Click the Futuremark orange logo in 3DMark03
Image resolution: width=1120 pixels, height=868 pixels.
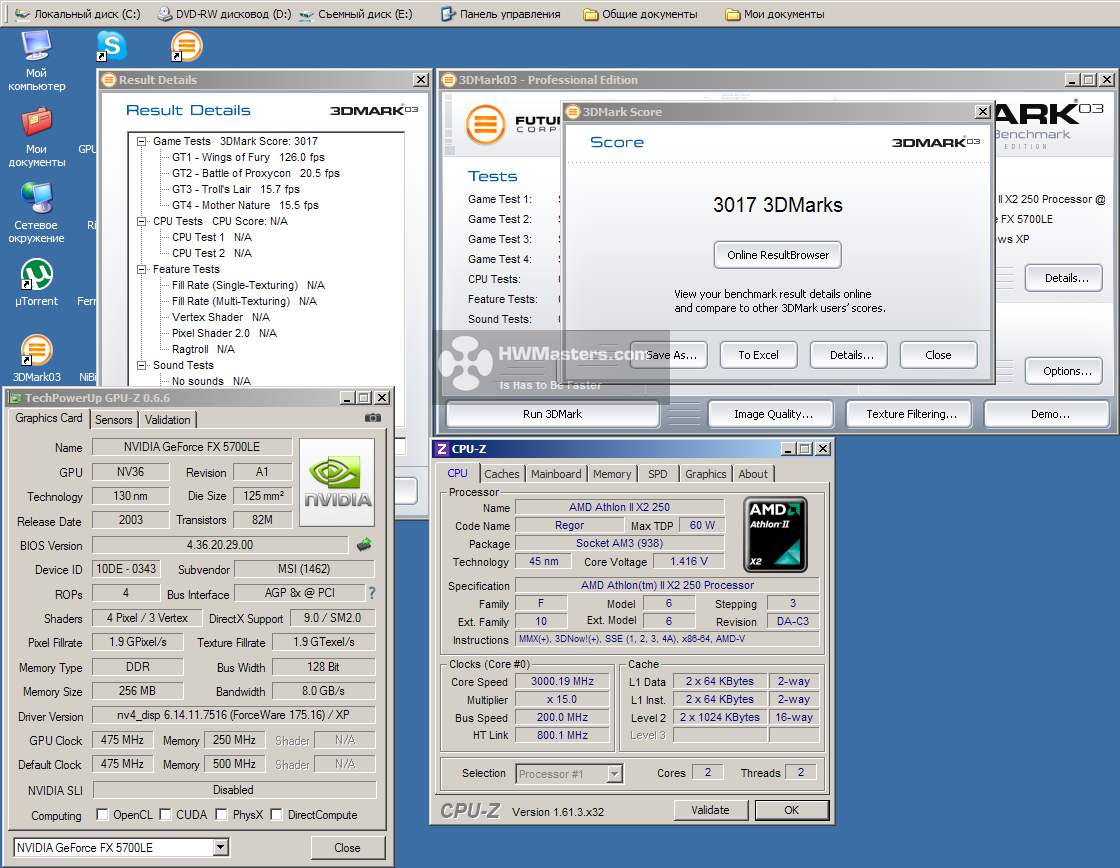[x=485, y=124]
